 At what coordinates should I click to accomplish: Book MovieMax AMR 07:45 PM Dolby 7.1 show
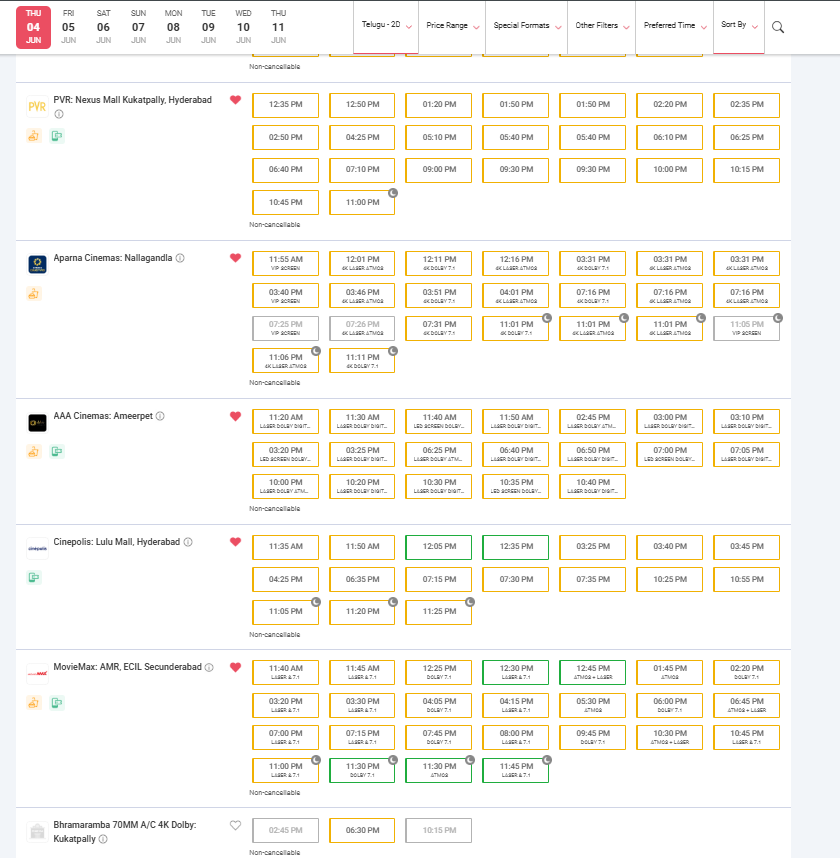(439, 738)
